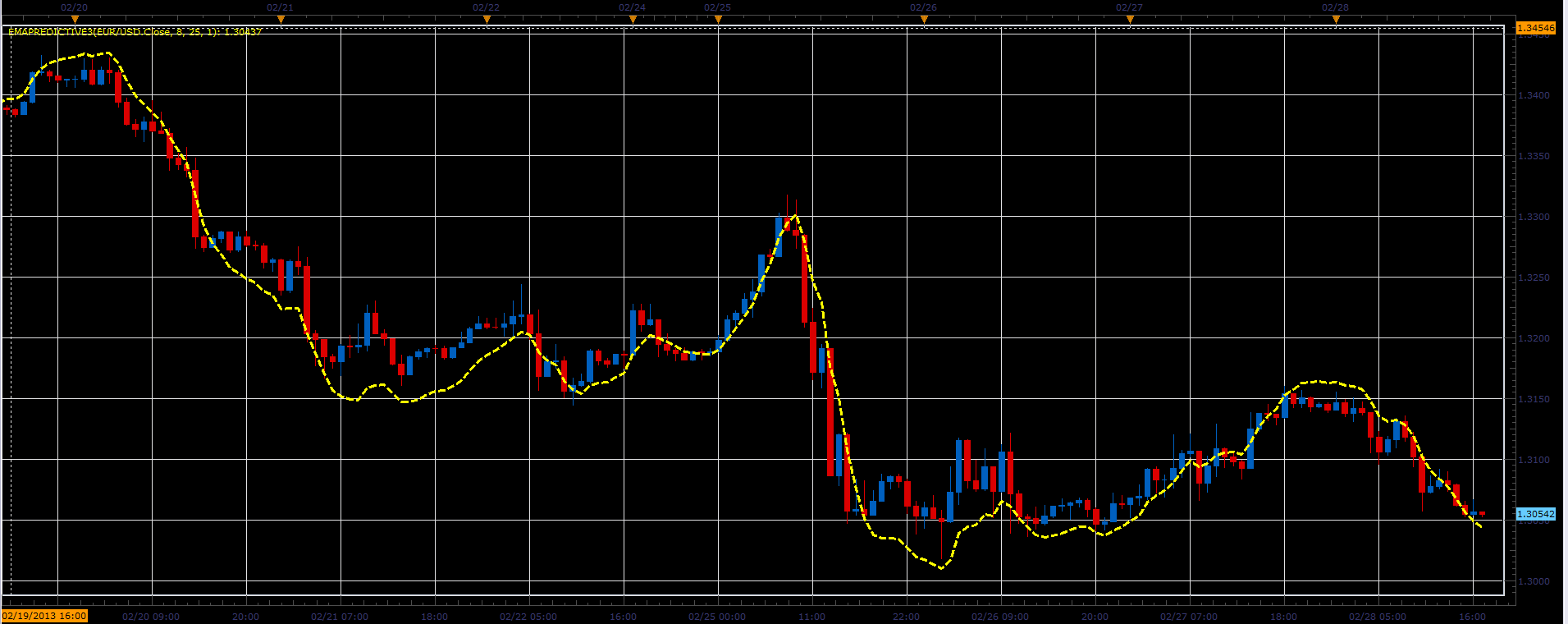Image resolution: width=1568 pixels, height=624 pixels.
Task: Click the orange triangle marker under 02/28
Action: (x=1336, y=18)
